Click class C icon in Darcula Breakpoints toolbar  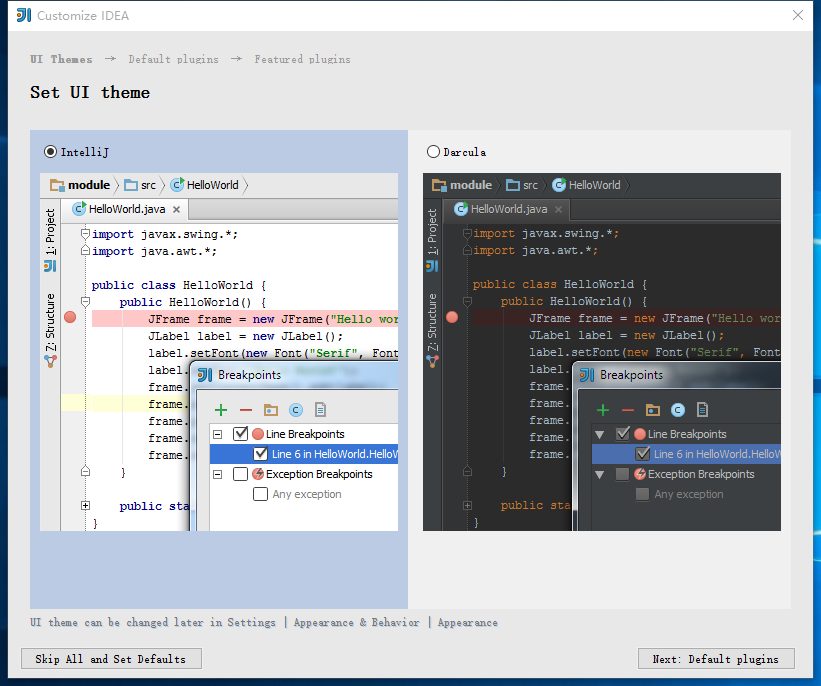click(678, 410)
